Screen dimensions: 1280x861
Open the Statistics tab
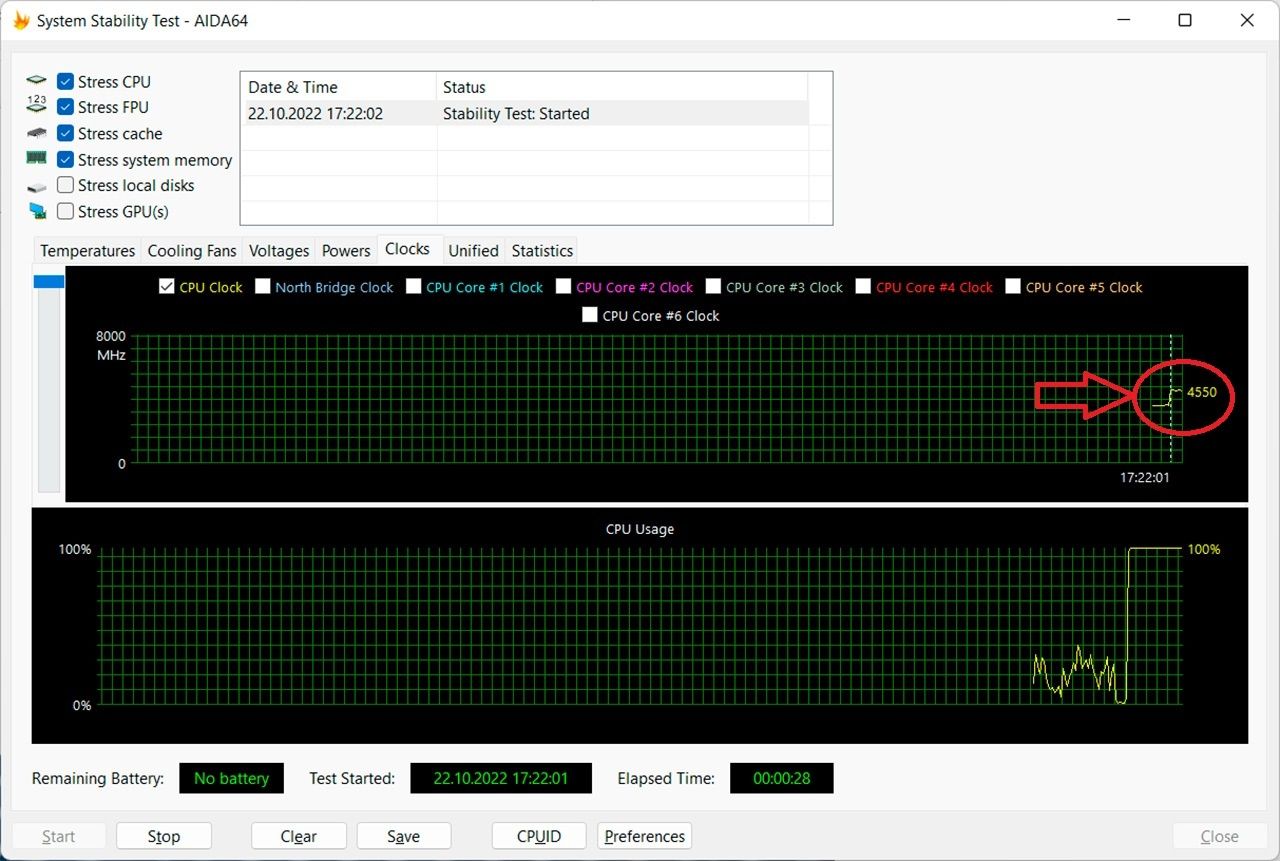tap(542, 250)
